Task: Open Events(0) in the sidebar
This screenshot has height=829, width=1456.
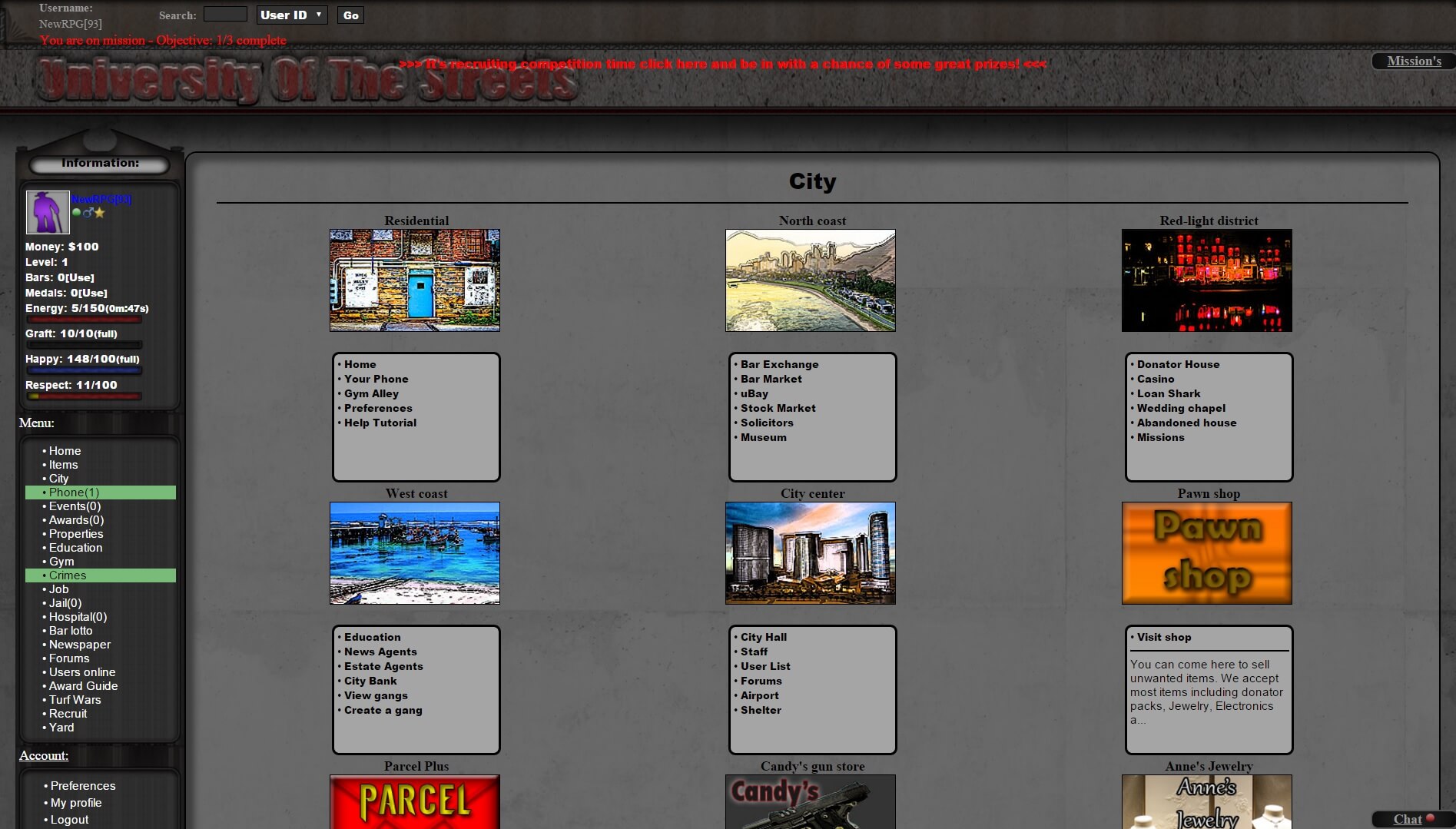Action: point(75,506)
